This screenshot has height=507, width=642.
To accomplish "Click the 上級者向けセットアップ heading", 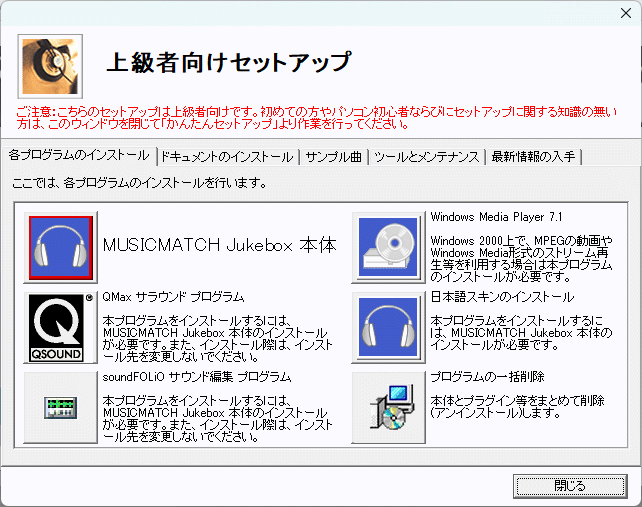I will (x=229, y=63).
